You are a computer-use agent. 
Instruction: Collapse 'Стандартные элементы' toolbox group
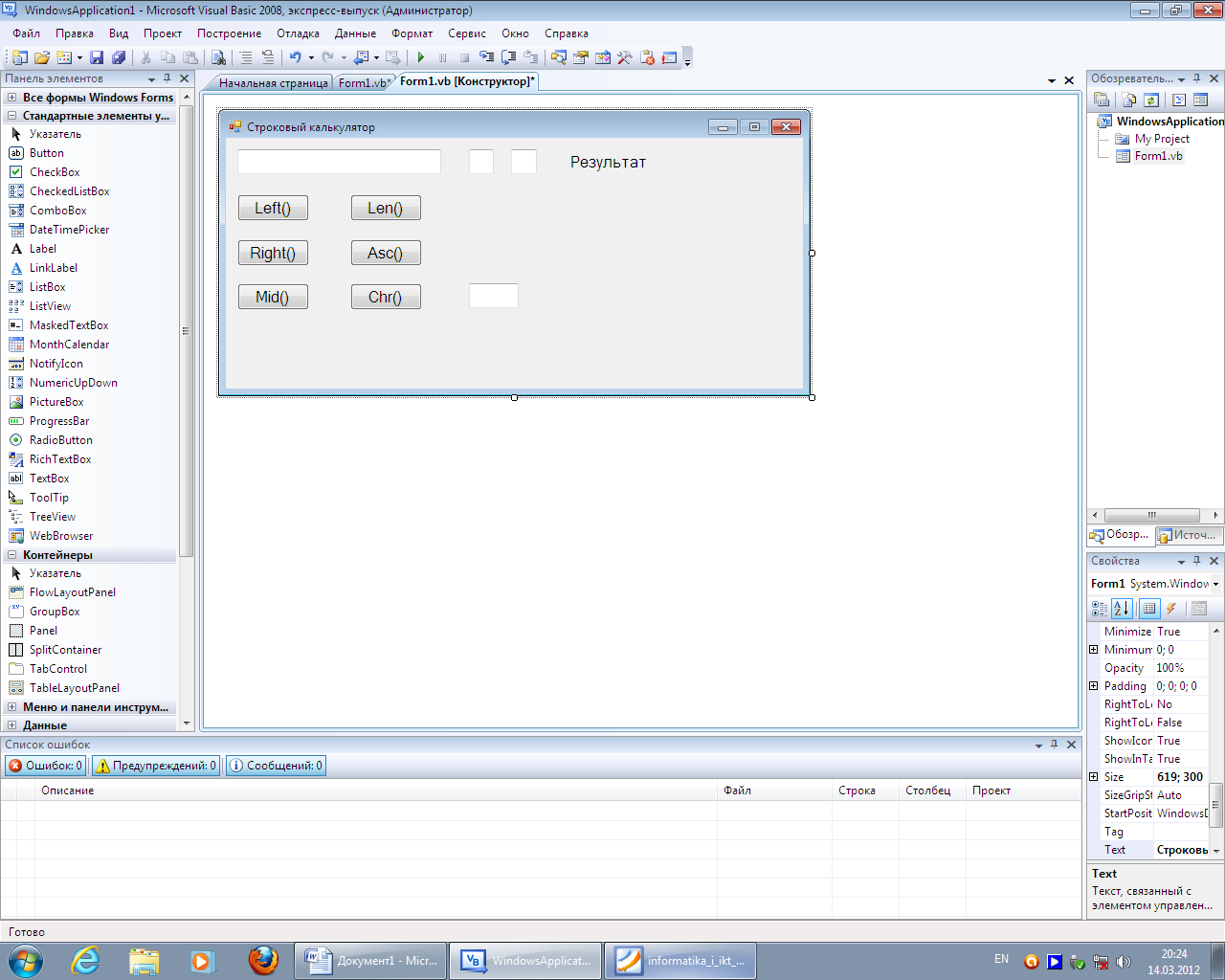[12, 116]
